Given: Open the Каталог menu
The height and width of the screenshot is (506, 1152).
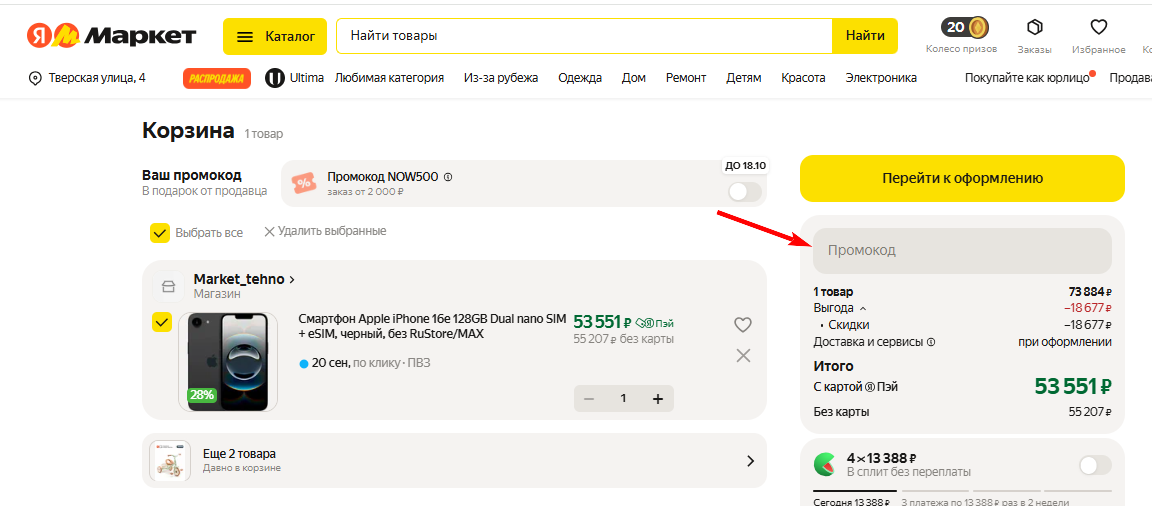Looking at the screenshot, I should pos(275,36).
